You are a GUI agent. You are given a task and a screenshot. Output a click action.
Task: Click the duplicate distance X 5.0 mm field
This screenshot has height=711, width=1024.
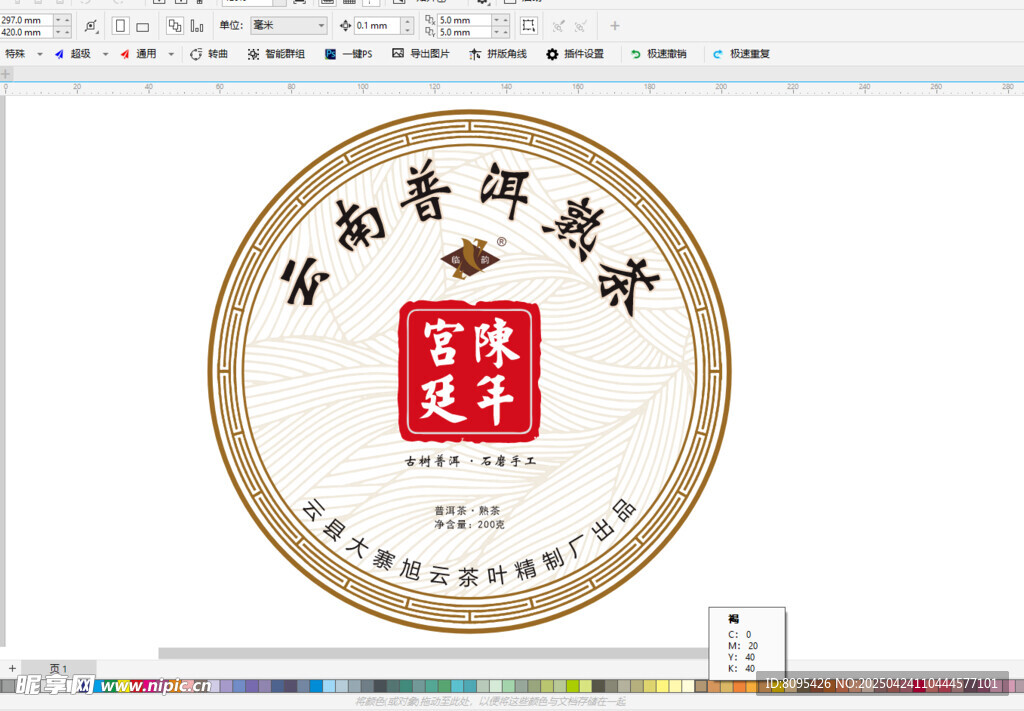click(x=464, y=20)
